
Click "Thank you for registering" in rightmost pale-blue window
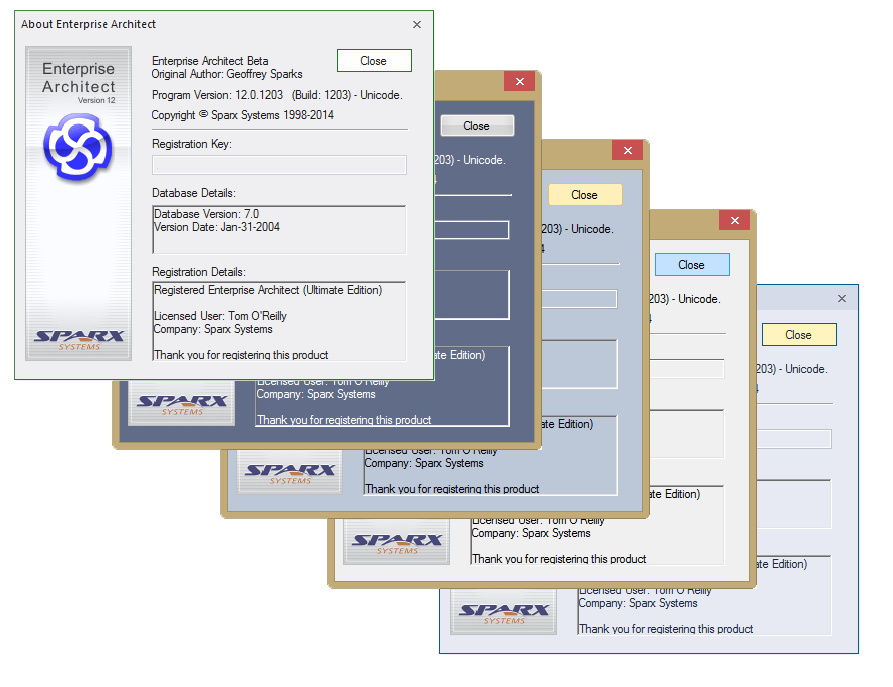[666, 629]
